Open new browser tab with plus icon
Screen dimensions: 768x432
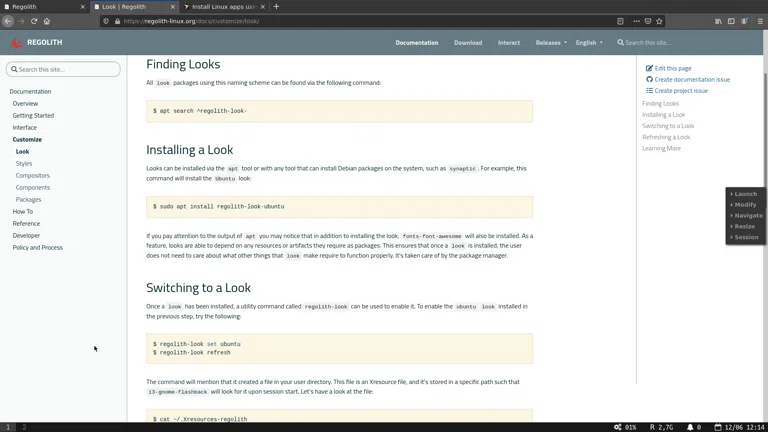[276, 7]
